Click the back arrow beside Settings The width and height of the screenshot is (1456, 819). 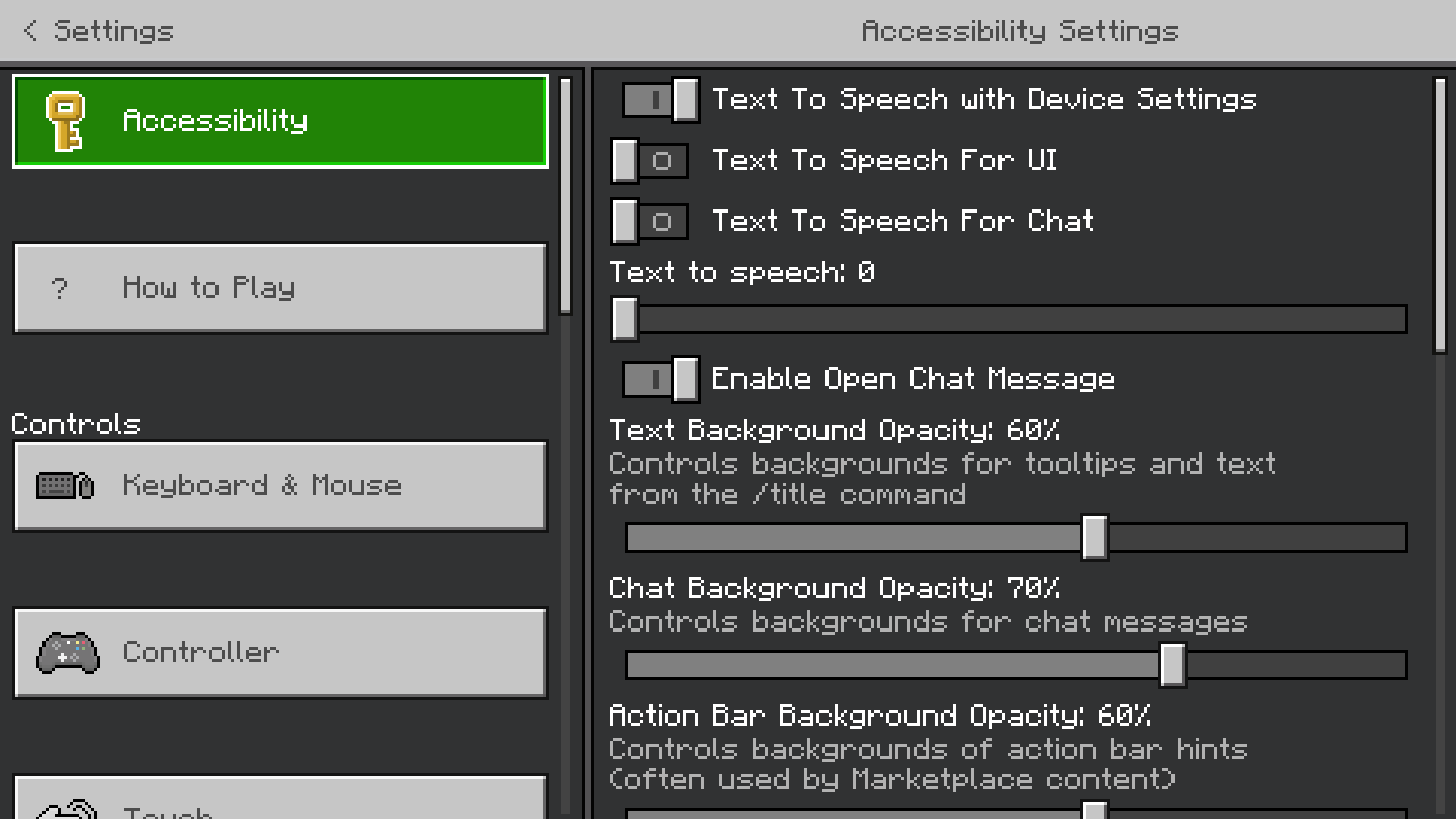click(x=30, y=30)
